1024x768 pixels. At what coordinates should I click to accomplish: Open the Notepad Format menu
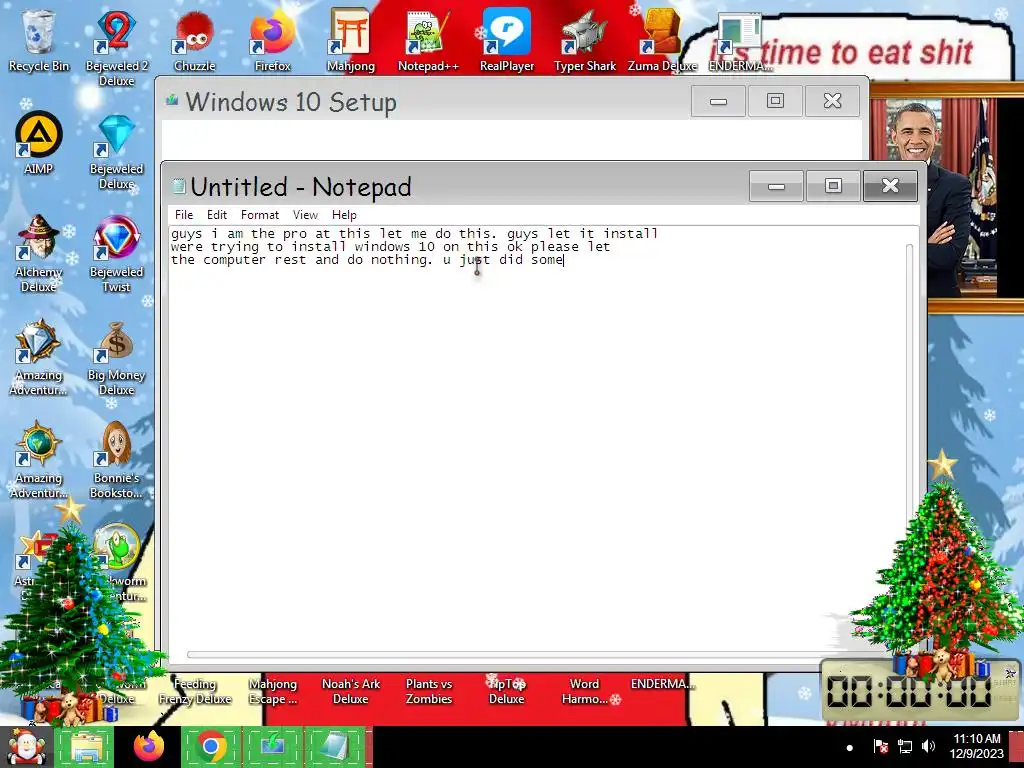click(x=259, y=215)
